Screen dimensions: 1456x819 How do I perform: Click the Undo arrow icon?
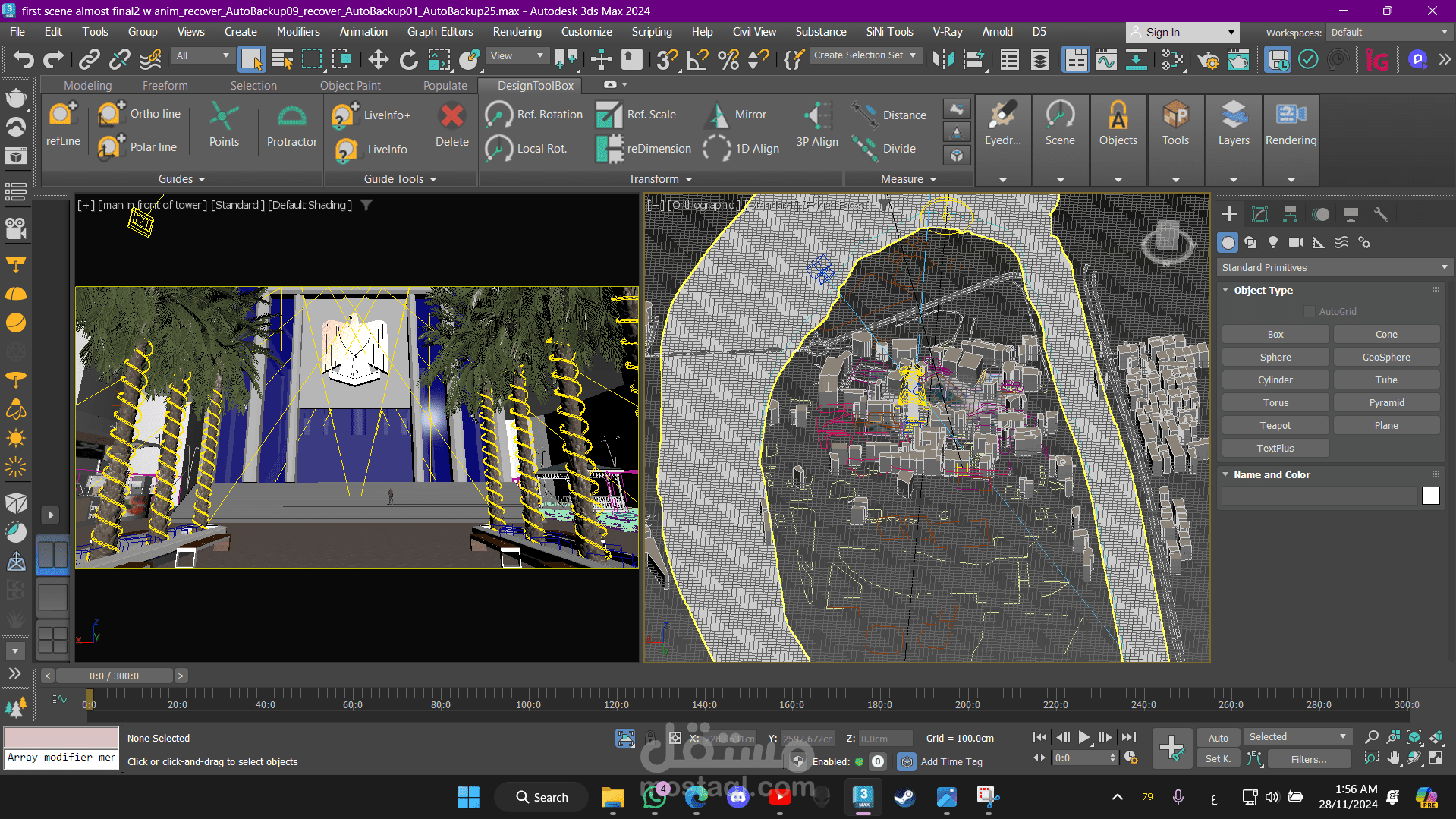pos(23,59)
